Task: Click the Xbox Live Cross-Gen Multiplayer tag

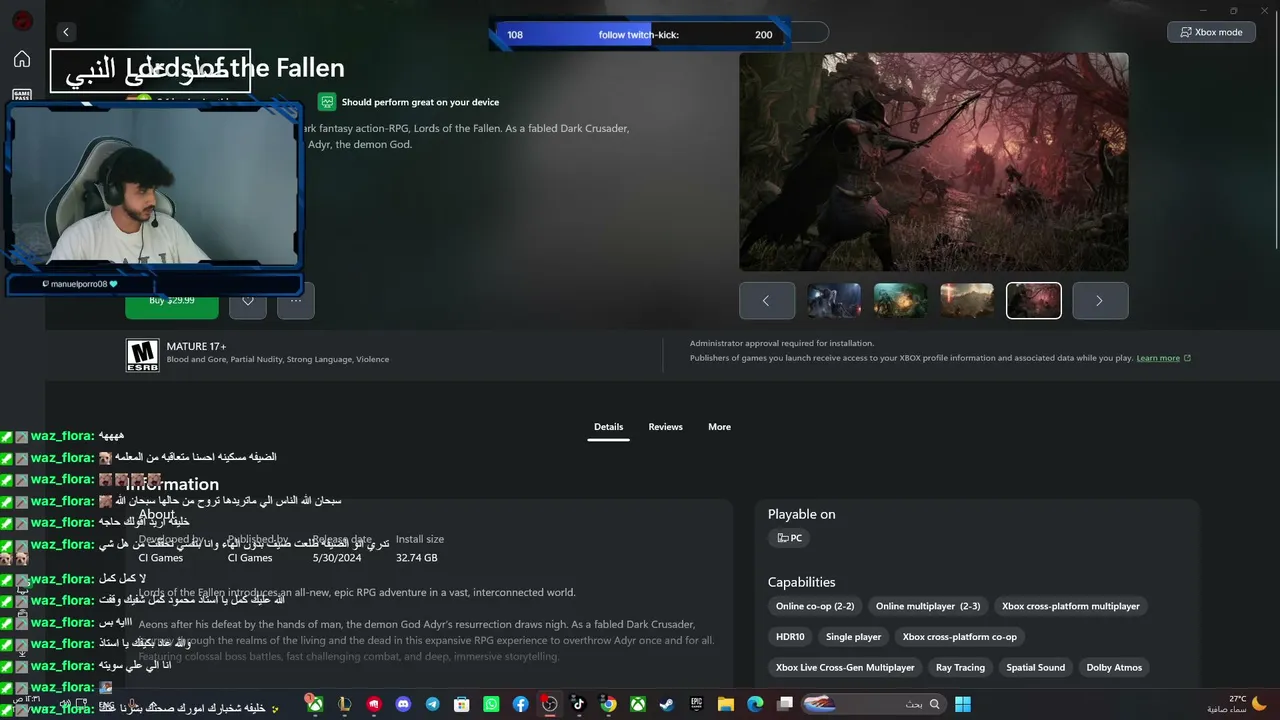Action: pos(845,668)
